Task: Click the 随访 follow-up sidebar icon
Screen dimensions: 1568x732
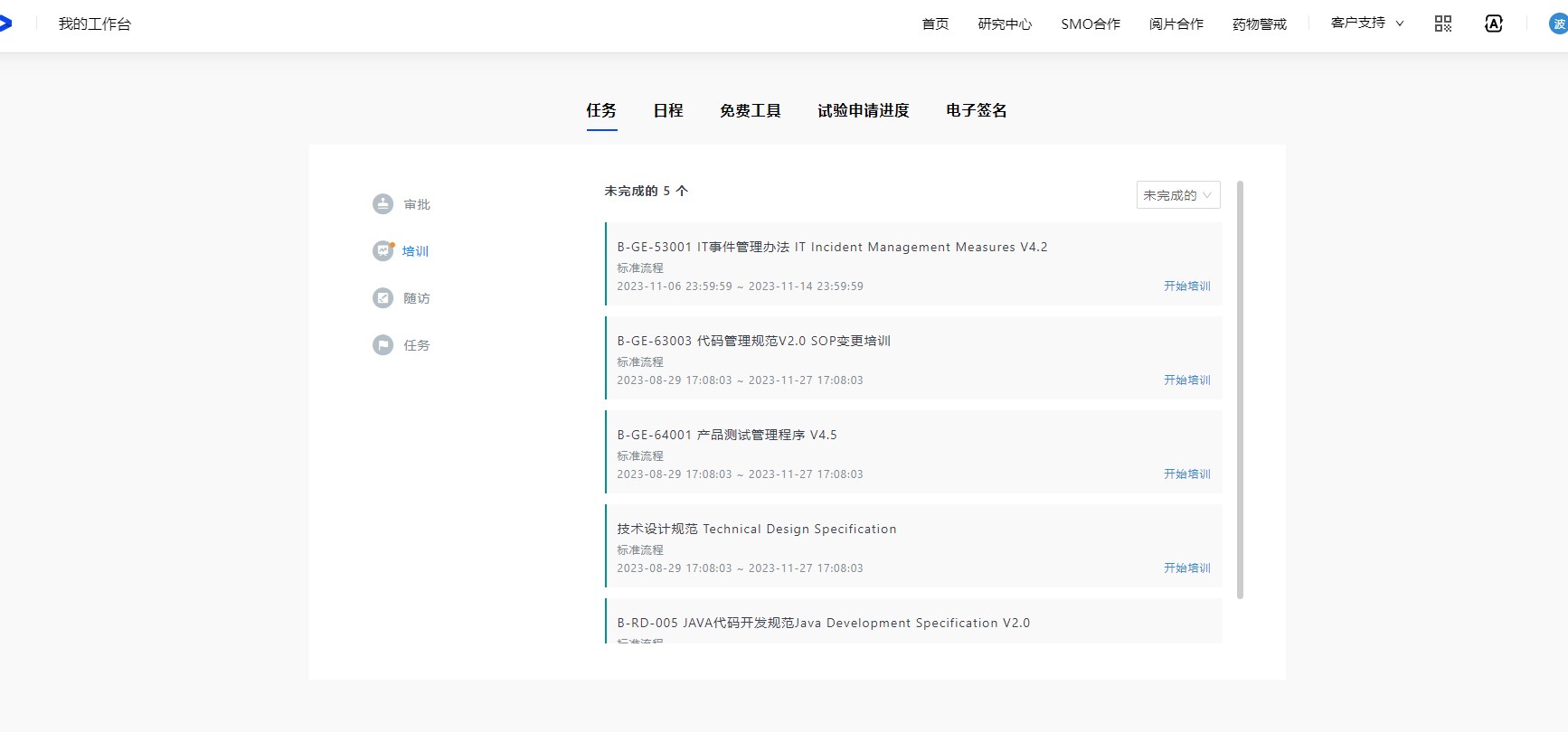Action: point(383,298)
